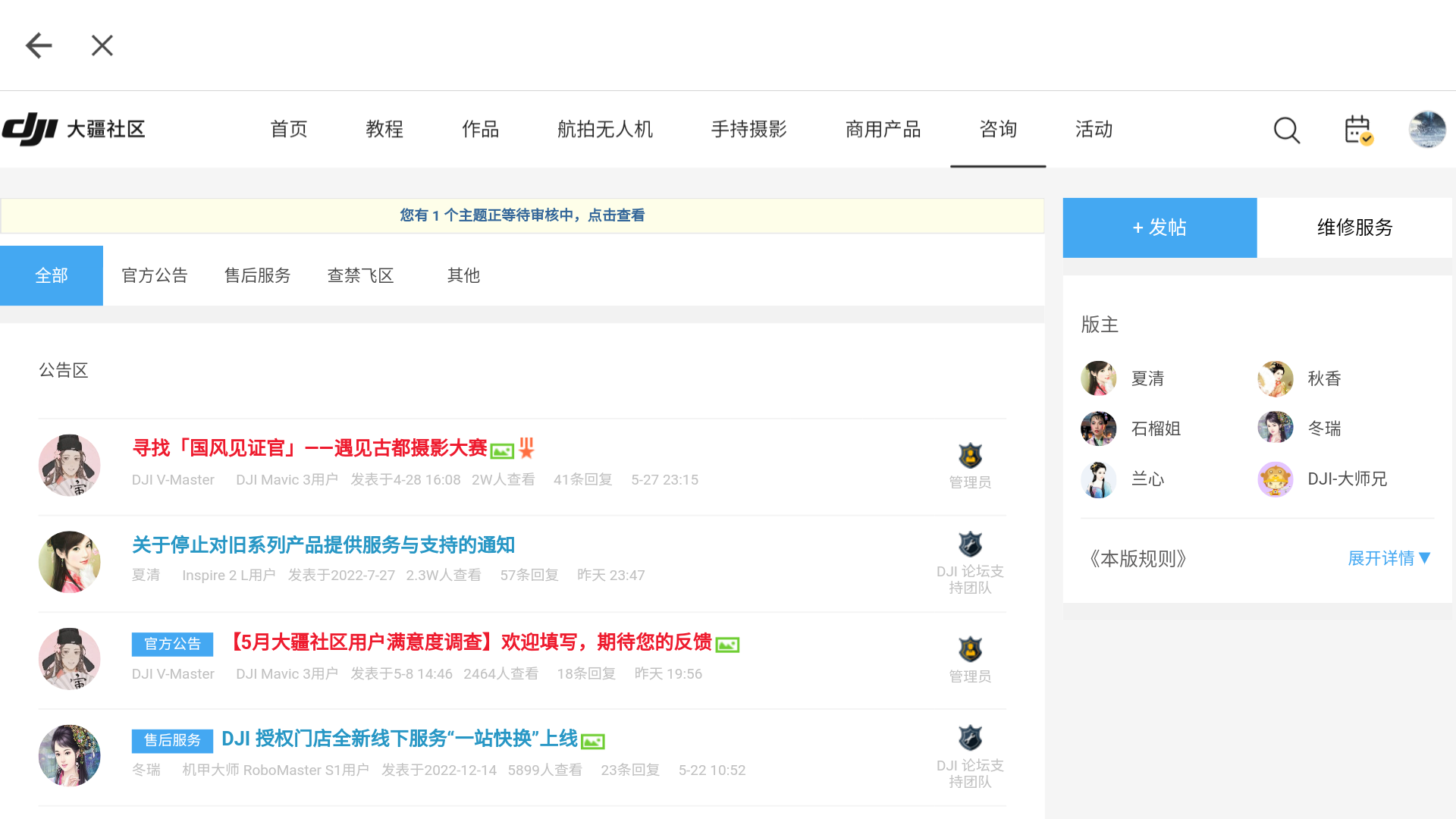The width and height of the screenshot is (1456, 819).
Task: Open moderator 秋香's avatar
Action: [1276, 378]
